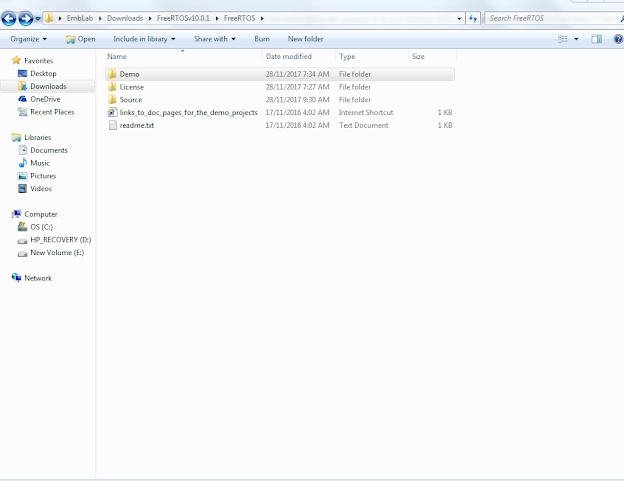
Task: Open the view options dropdown arrow
Action: pyautogui.click(x=576, y=39)
